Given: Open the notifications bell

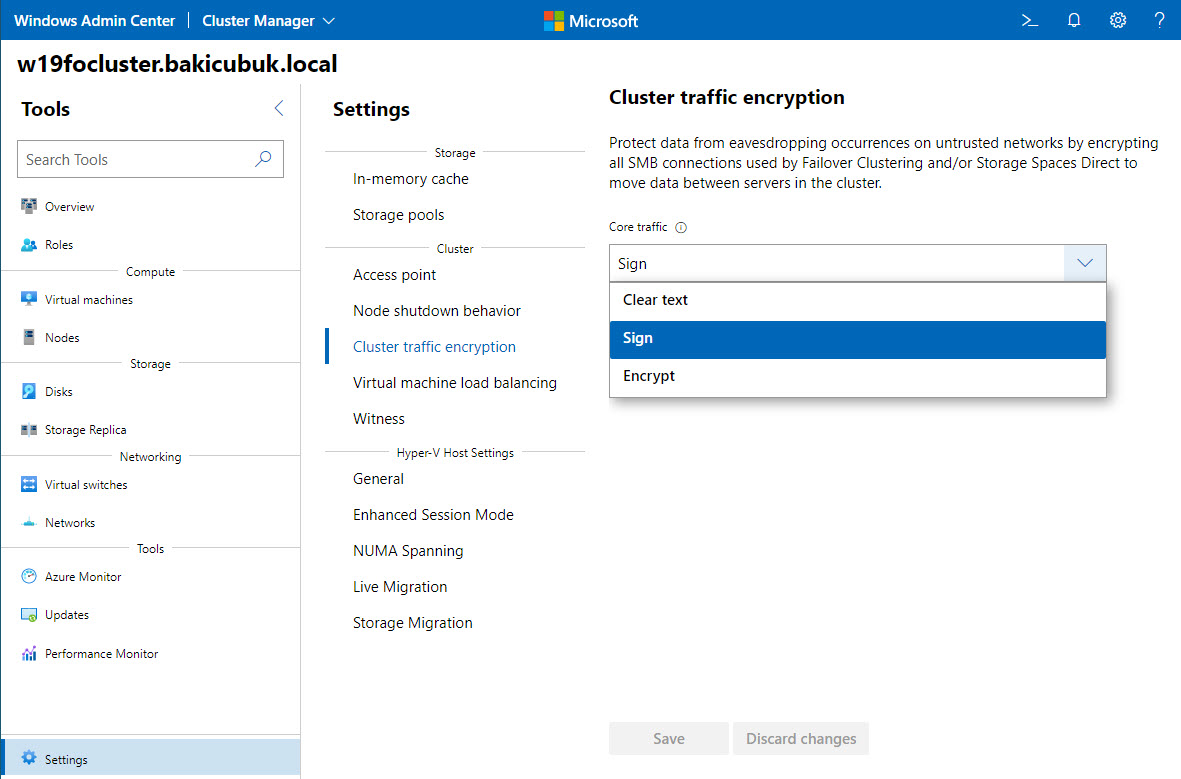Looking at the screenshot, I should pos(1074,20).
